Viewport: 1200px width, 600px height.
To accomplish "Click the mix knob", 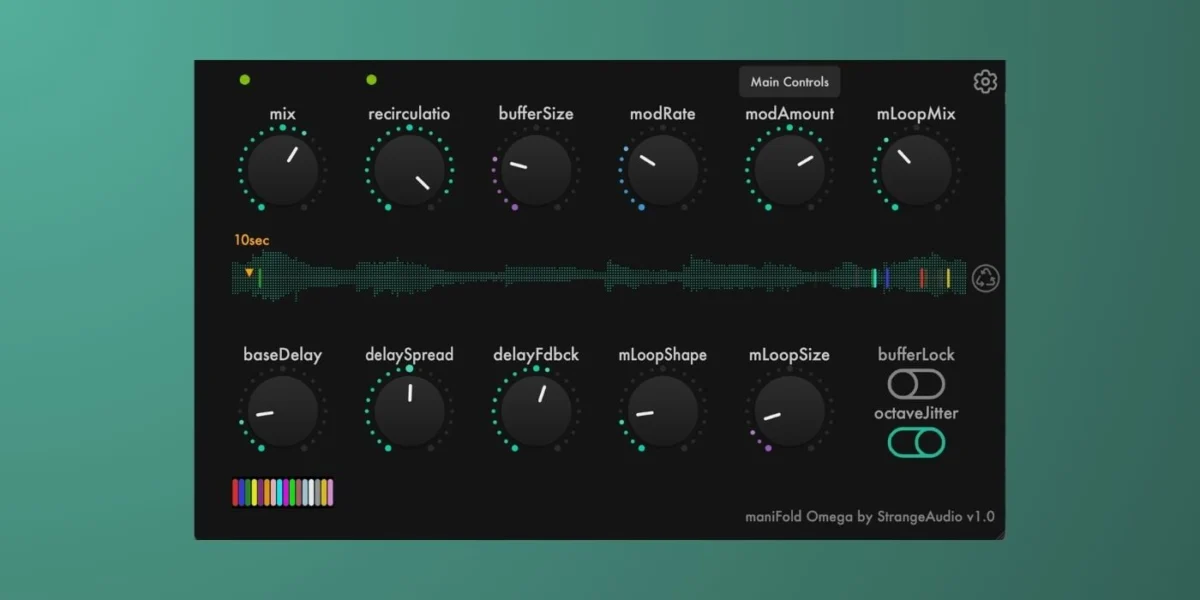I will click(282, 170).
